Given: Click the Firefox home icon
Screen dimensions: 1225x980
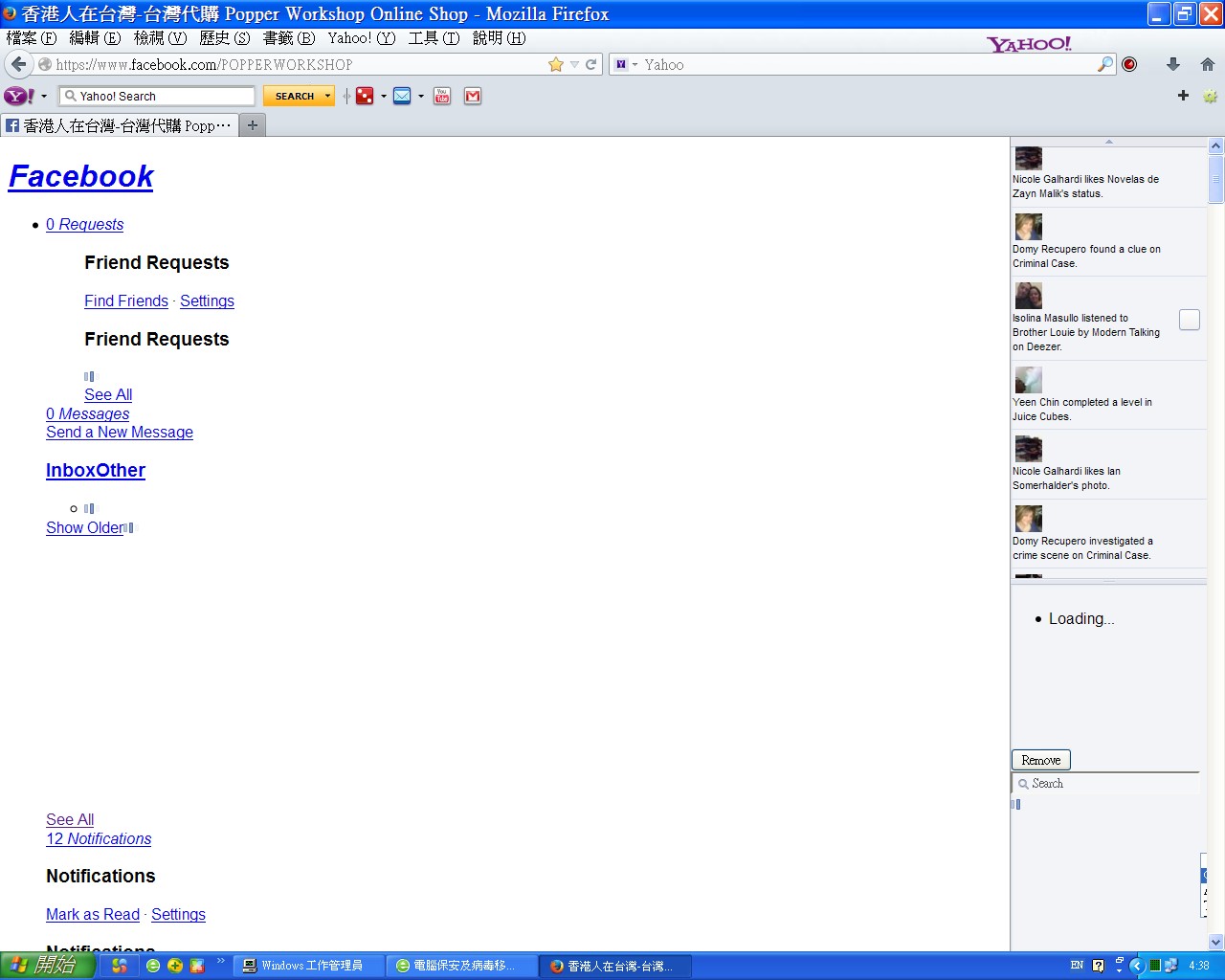Looking at the screenshot, I should pos(1207,64).
